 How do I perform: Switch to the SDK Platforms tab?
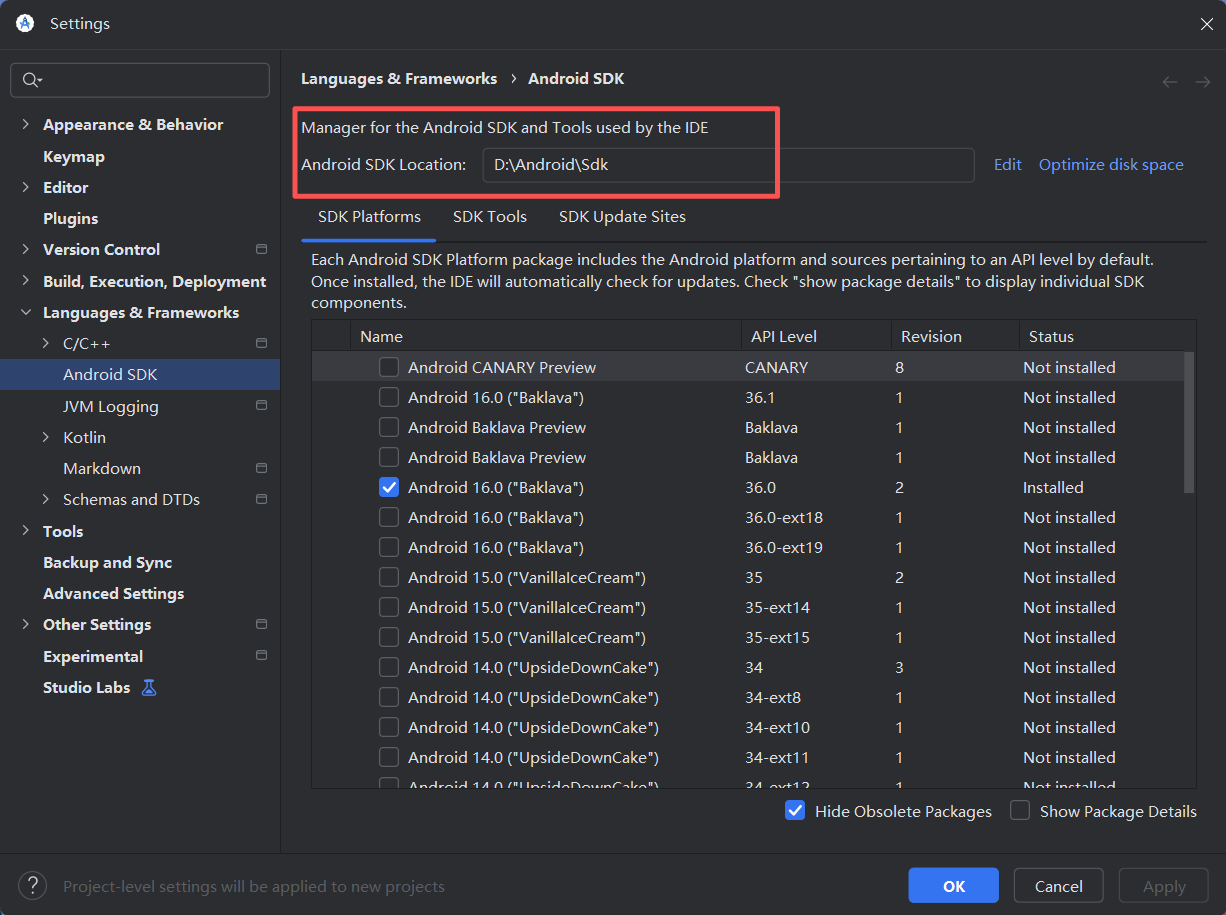369,216
